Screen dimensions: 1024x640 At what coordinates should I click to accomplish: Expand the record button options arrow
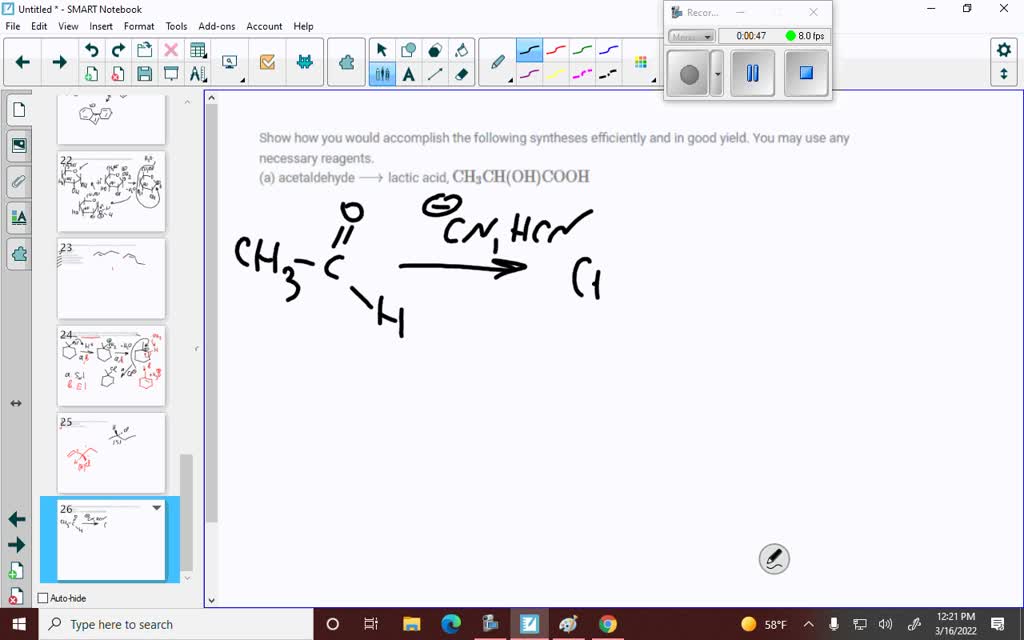[x=717, y=73]
